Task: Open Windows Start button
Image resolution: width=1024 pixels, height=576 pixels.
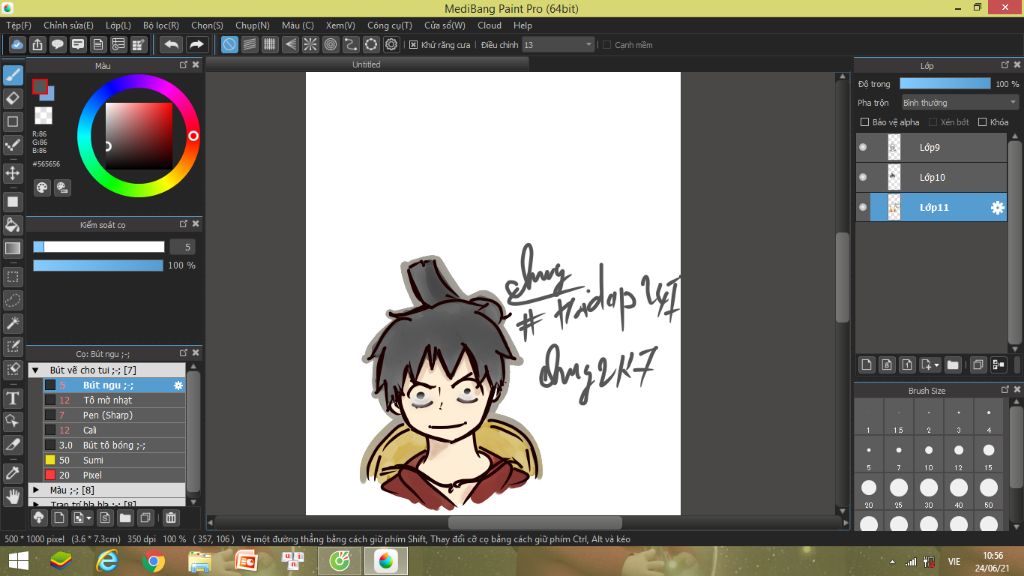Action: 18,561
